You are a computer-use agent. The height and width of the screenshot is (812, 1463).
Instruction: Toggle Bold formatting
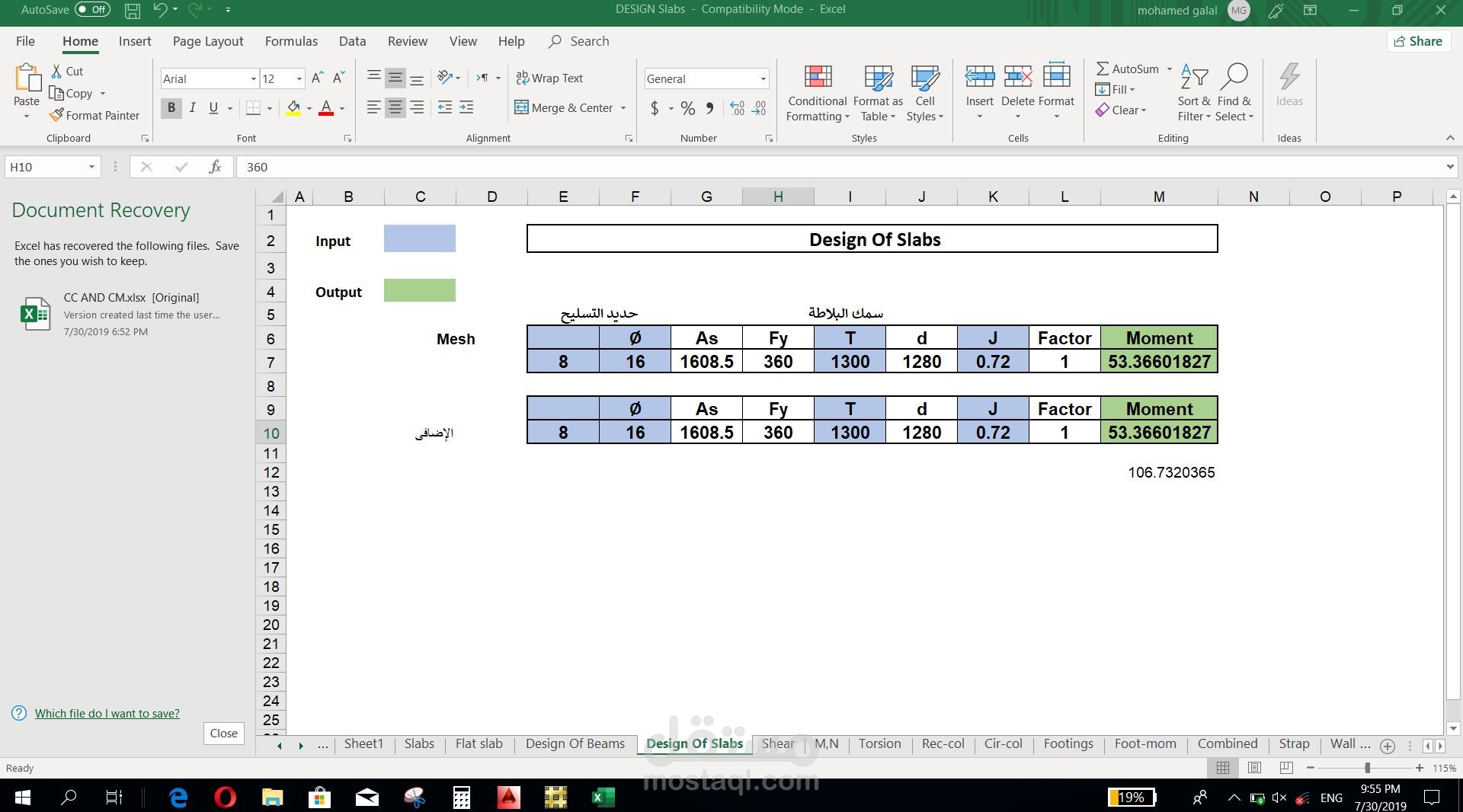pyautogui.click(x=171, y=108)
